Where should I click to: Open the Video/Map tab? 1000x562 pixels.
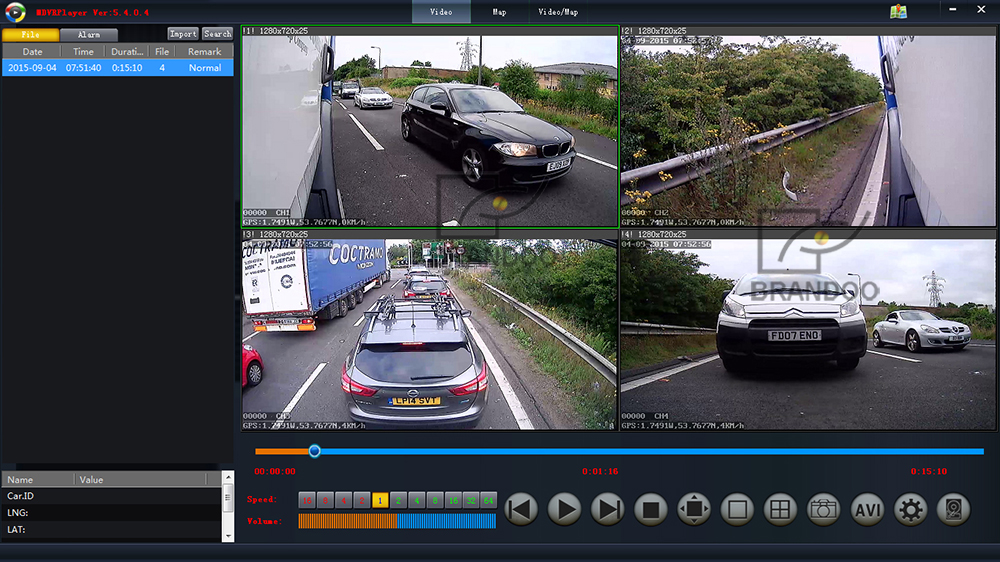coord(558,12)
